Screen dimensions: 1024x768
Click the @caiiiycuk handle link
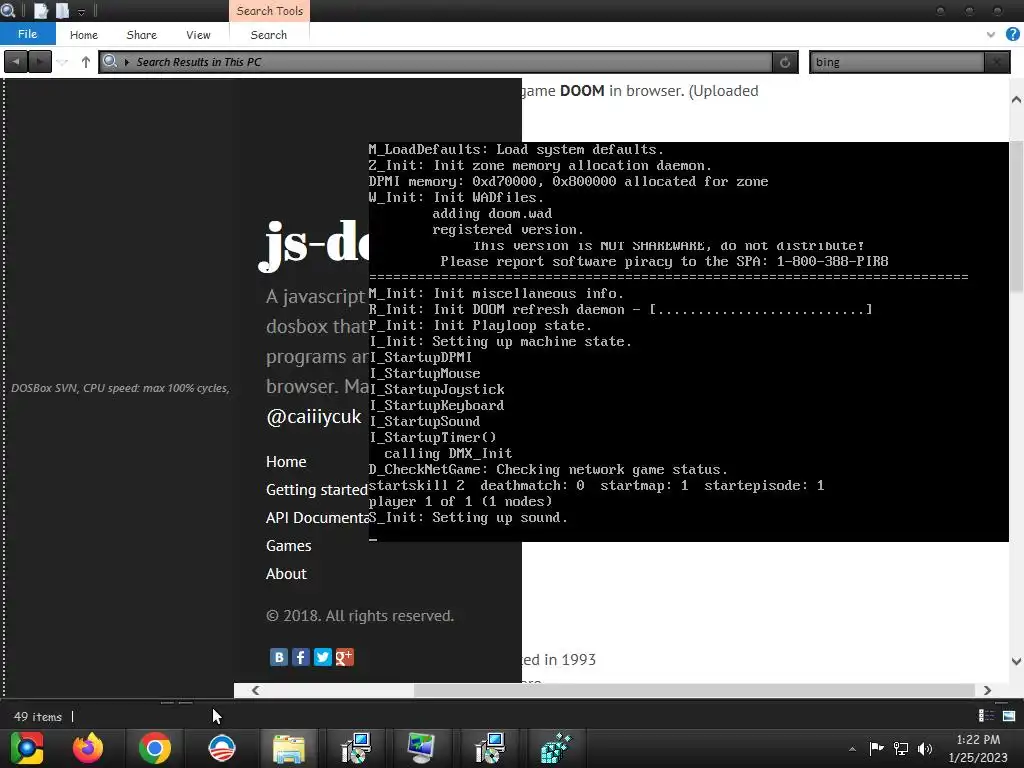click(313, 417)
